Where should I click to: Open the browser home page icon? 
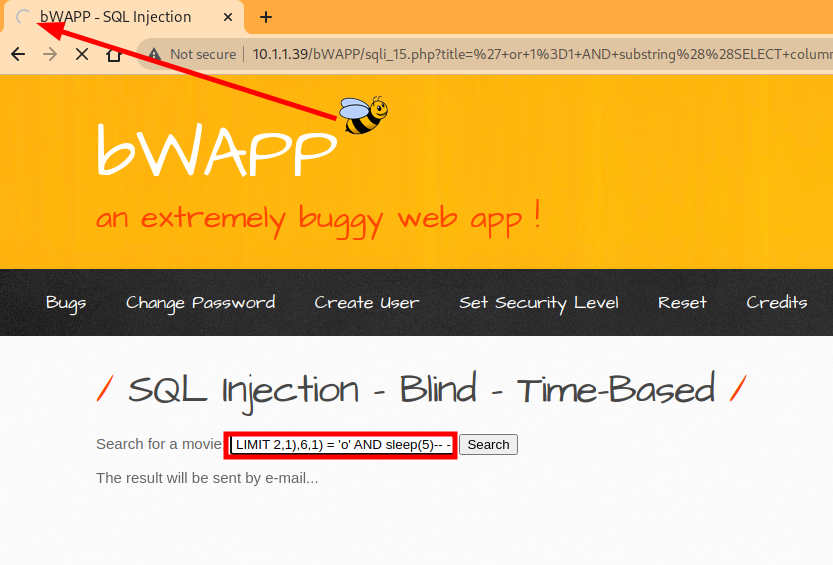[x=114, y=54]
